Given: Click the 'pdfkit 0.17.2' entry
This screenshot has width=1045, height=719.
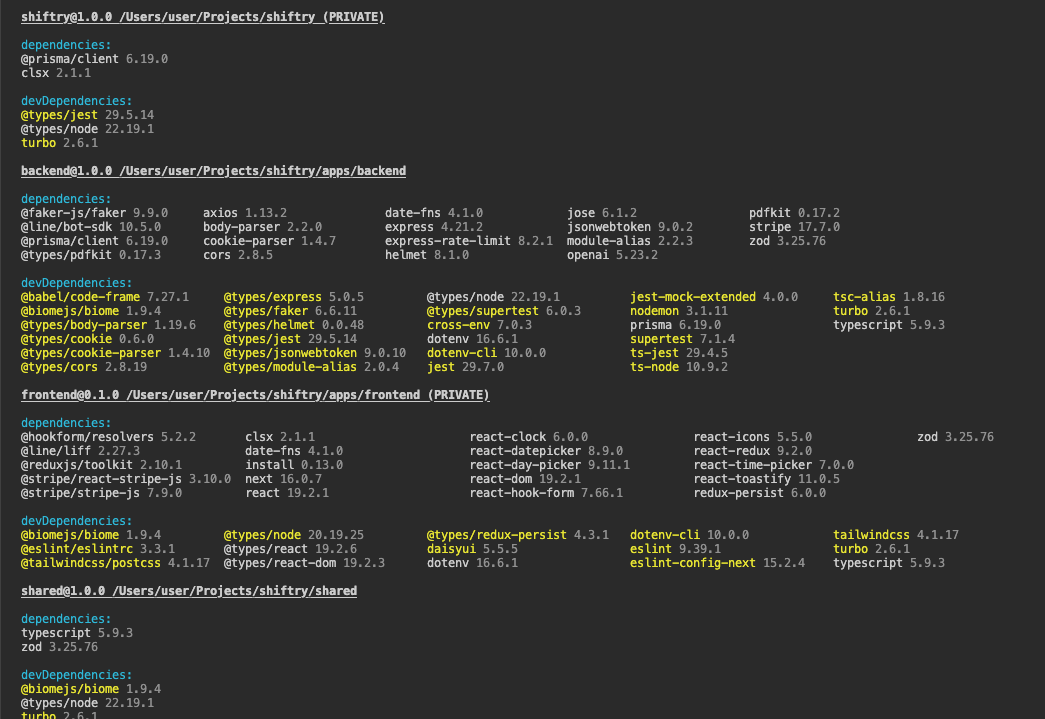Looking at the screenshot, I should 794,213.
